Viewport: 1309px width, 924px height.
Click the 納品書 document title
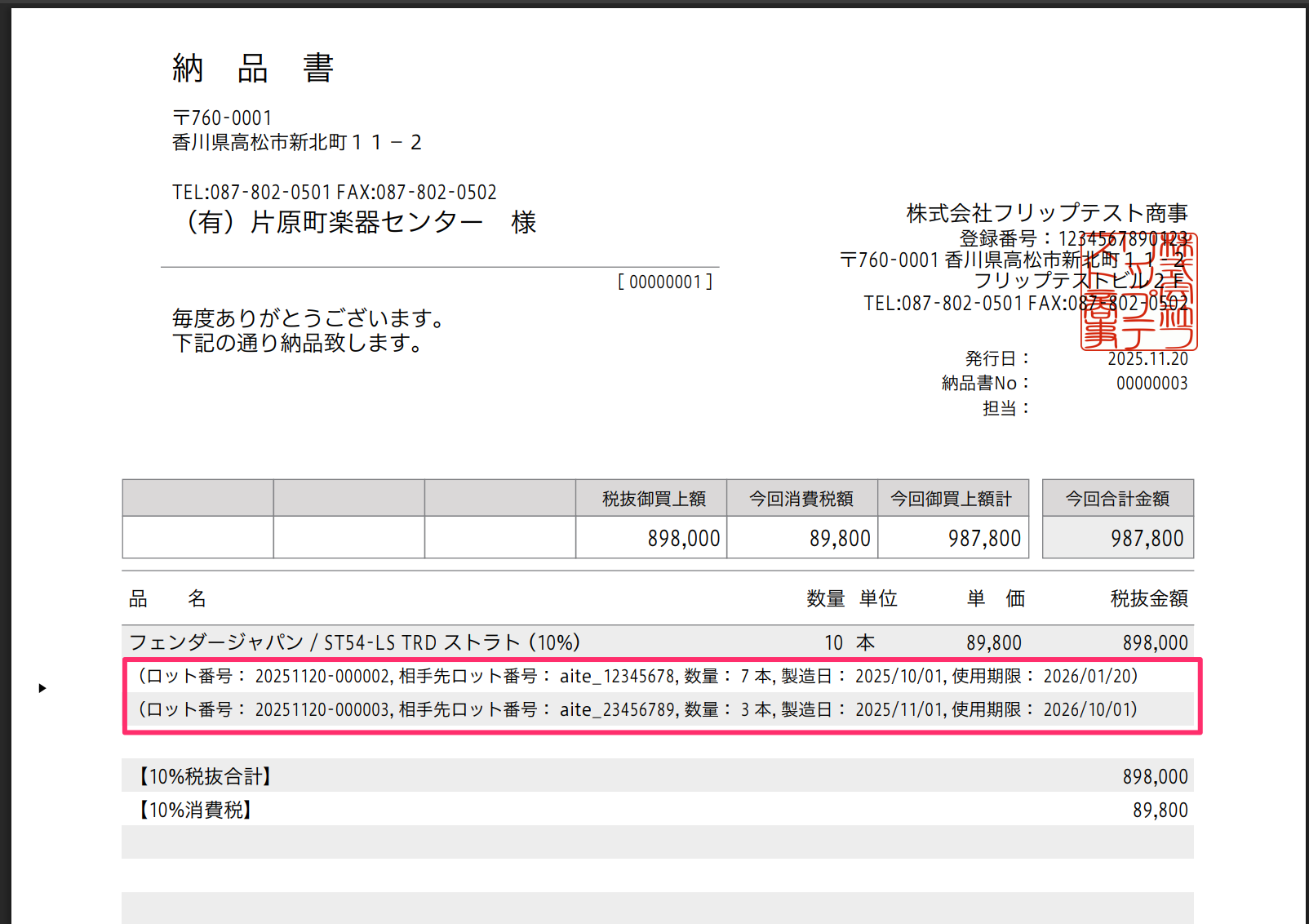253,69
